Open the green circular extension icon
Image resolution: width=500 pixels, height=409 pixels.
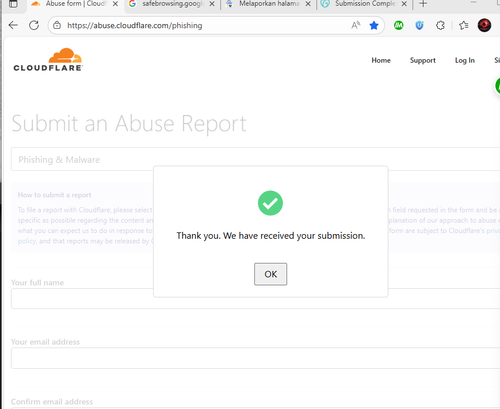[399, 25]
